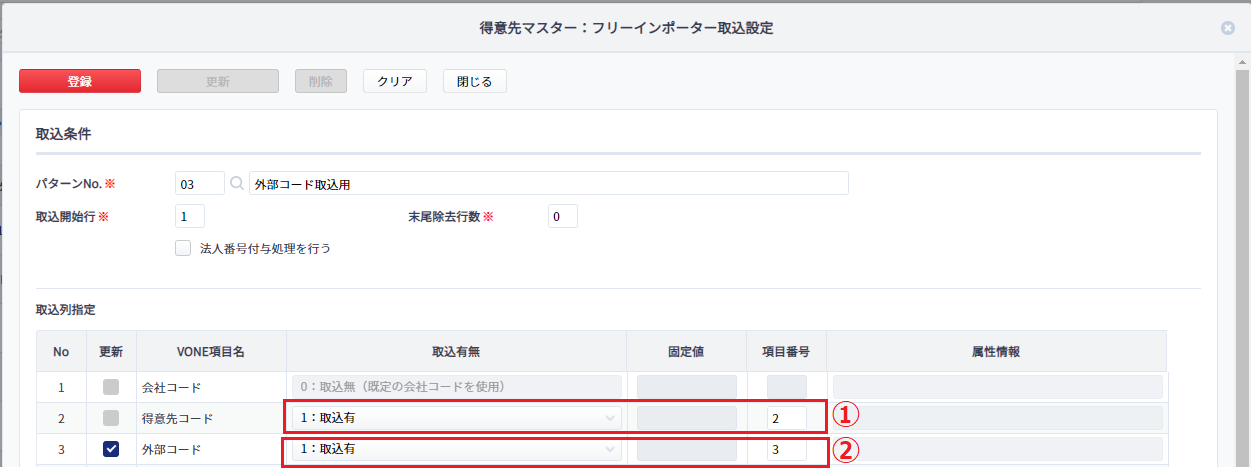1251x473 pixels.
Task: Click the 固定値 field in 会社コード row
Action: tap(687, 386)
